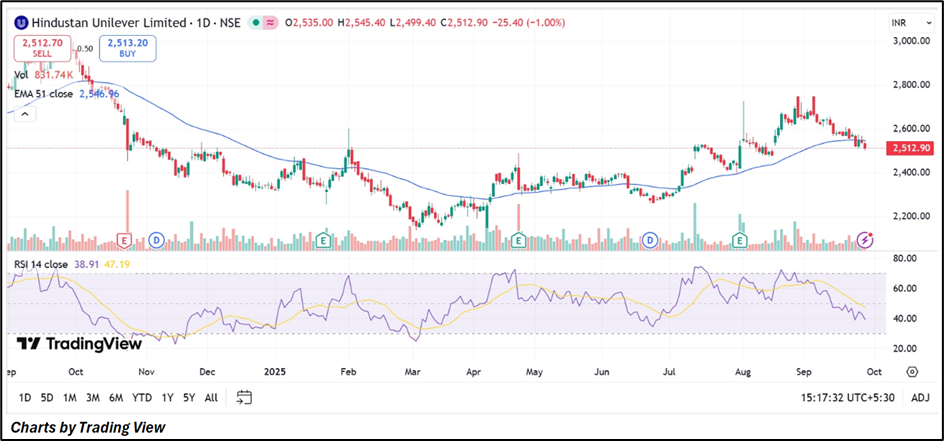Click the Hindustan Unilever Limited symbol title
Image resolution: width=944 pixels, height=441 pixels.
click(108, 23)
